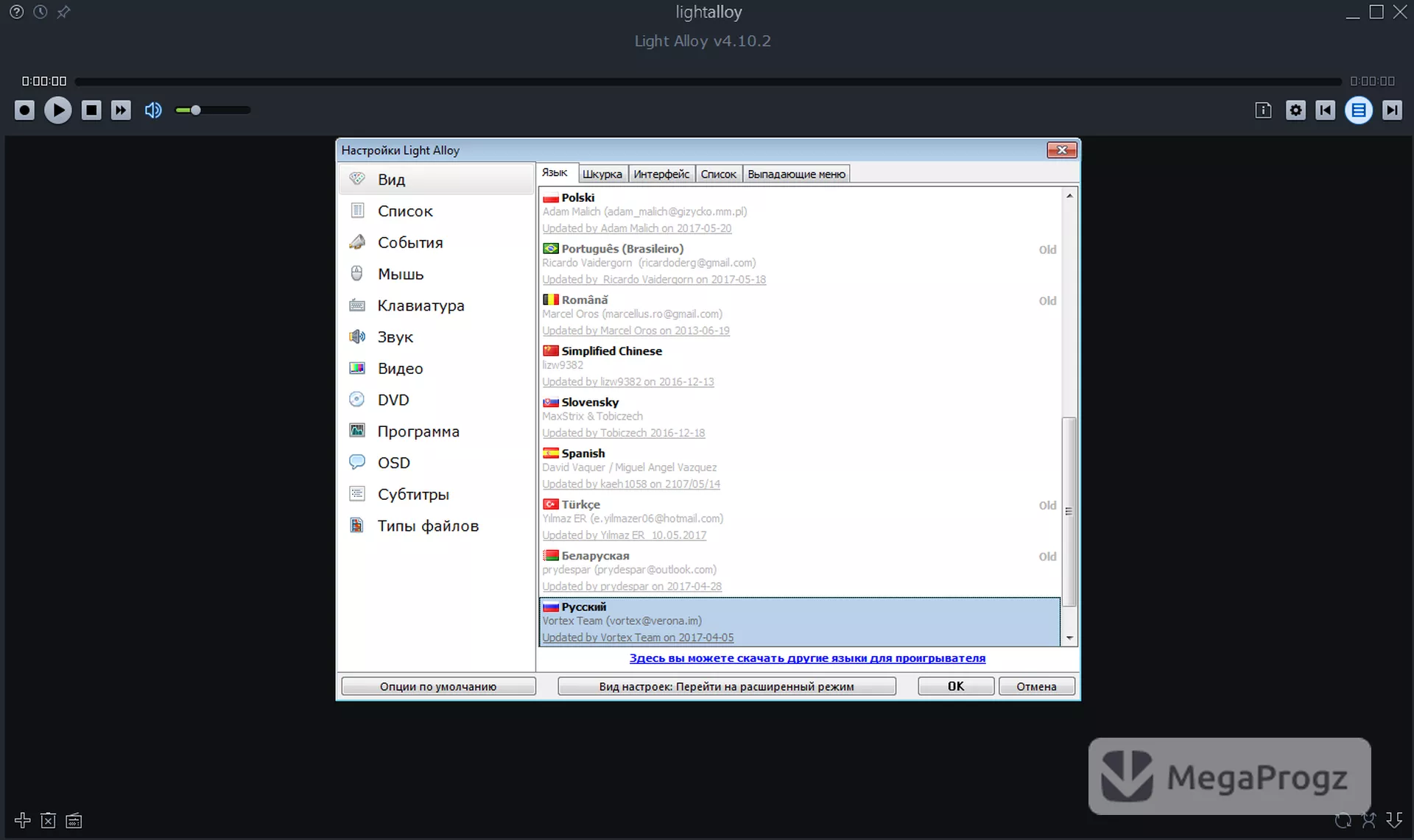Screen dimensions: 1414x840
Task: Adjust the volume slider
Action: (x=213, y=110)
